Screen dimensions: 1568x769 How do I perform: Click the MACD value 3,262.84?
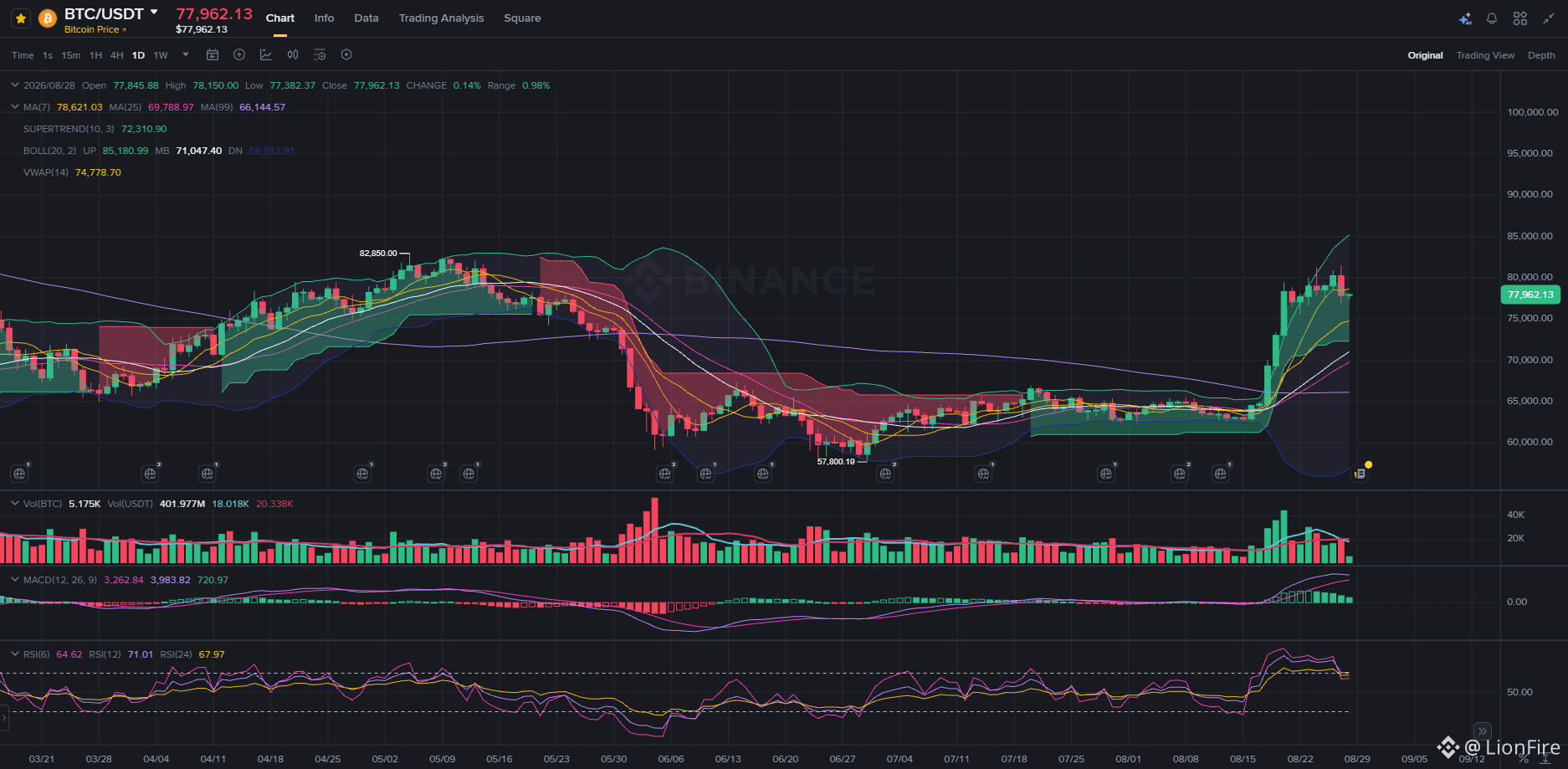point(124,580)
